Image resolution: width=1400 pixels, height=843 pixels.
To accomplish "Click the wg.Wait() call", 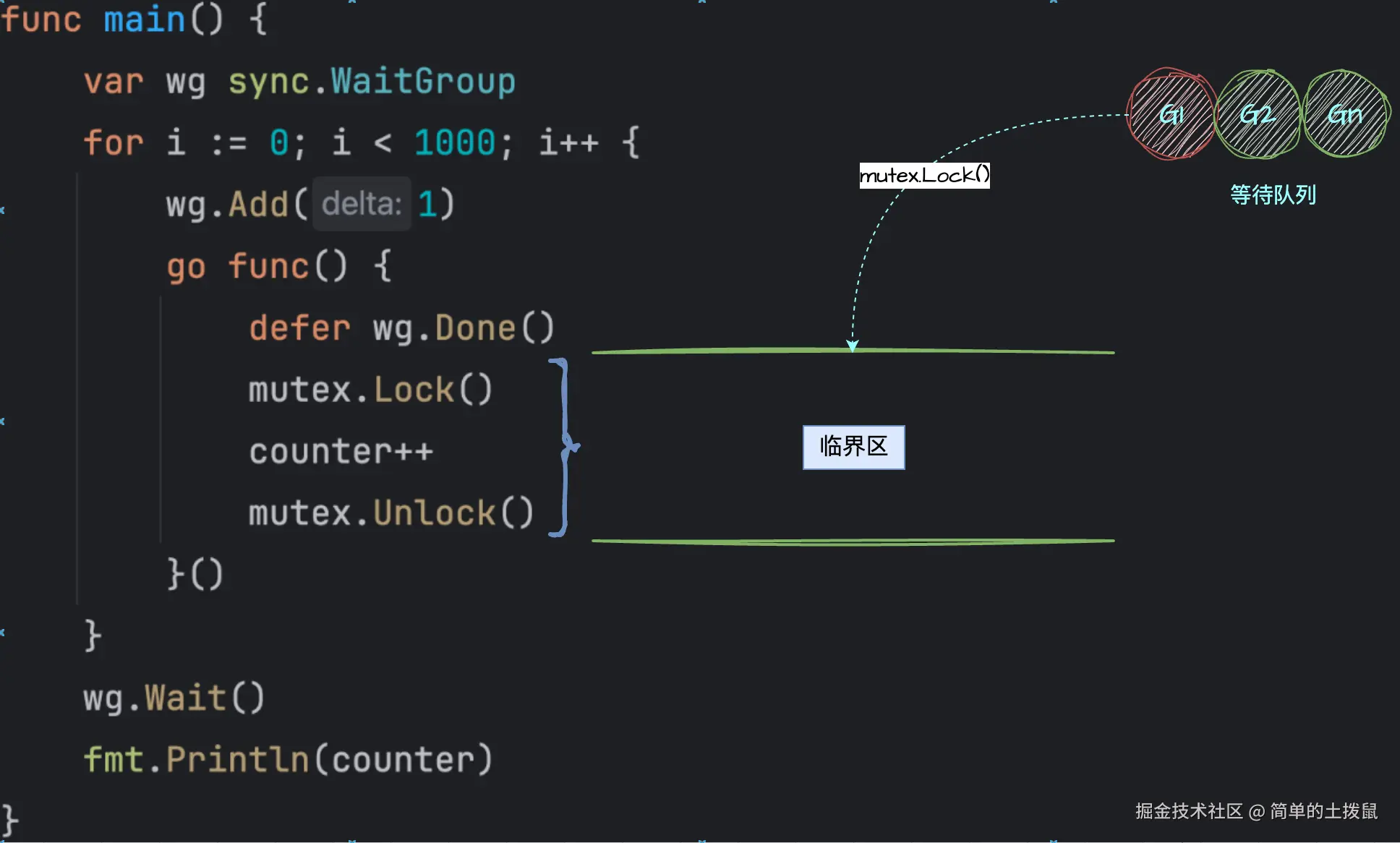I will [x=174, y=698].
